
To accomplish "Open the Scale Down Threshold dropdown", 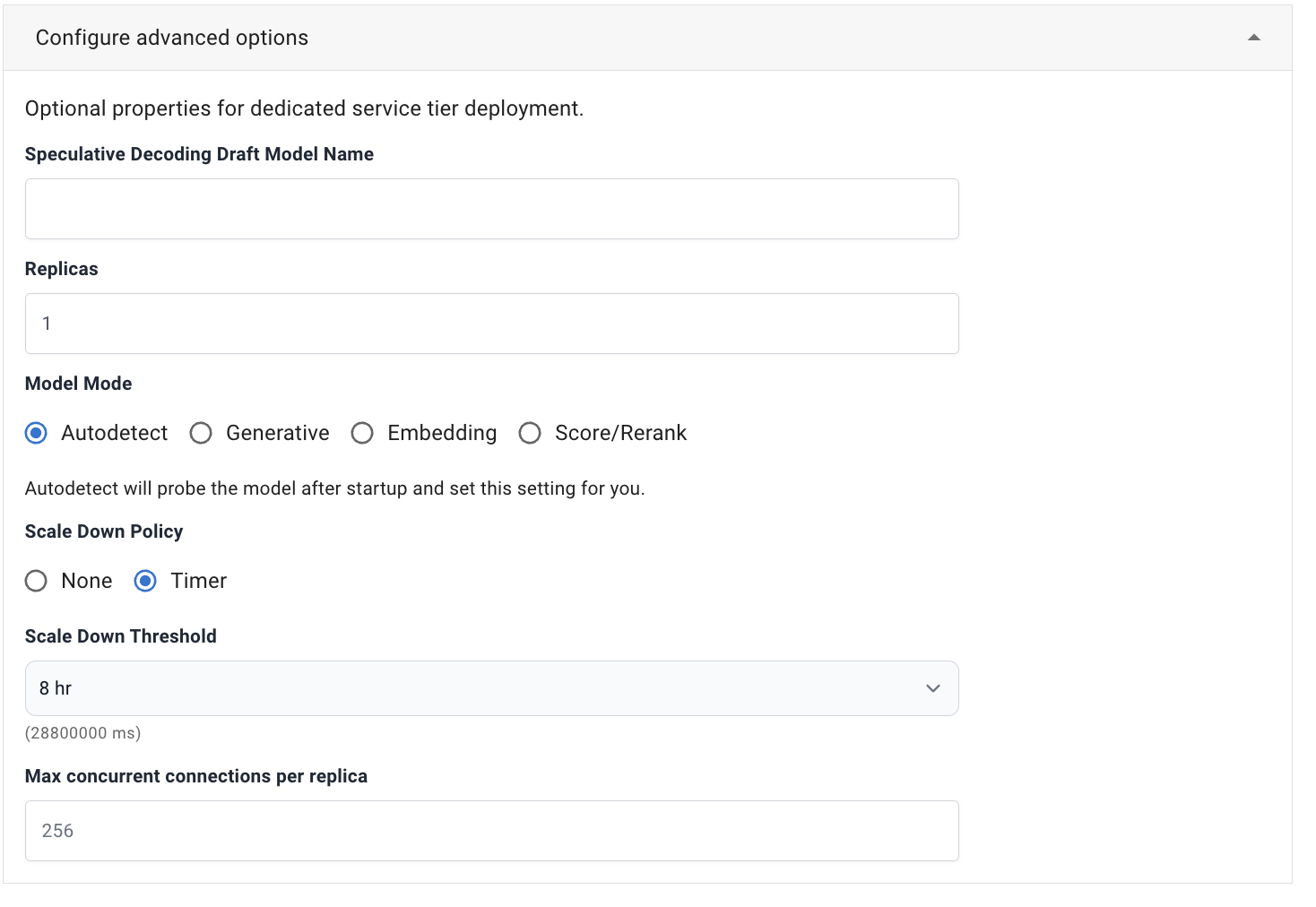I will click(491, 688).
